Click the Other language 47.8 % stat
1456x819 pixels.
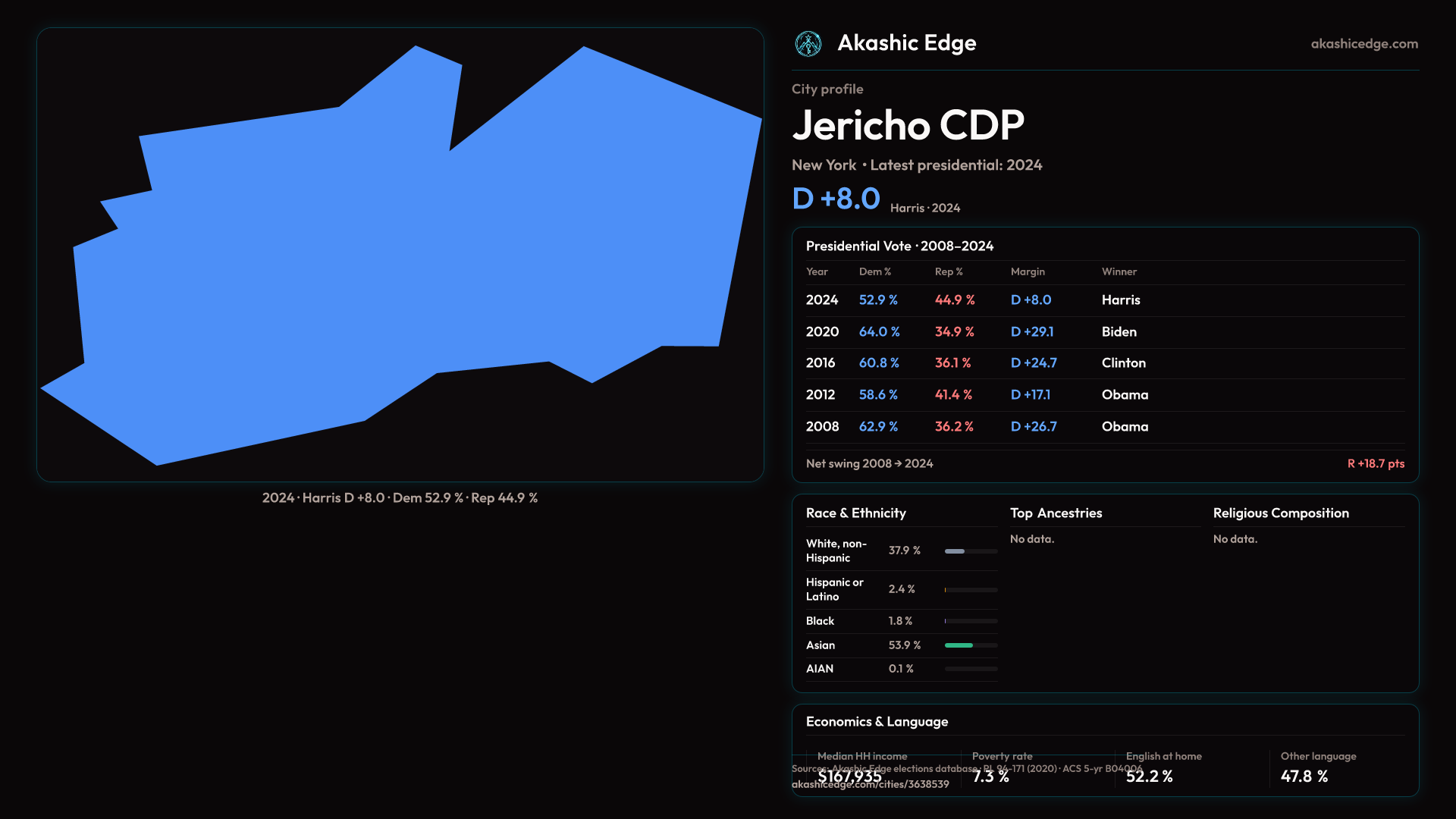coord(1304,777)
